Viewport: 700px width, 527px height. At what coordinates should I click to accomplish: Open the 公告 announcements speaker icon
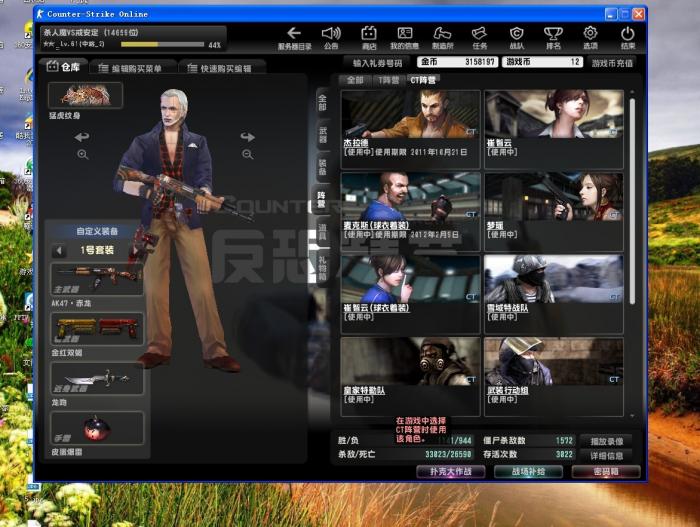click(x=331, y=38)
